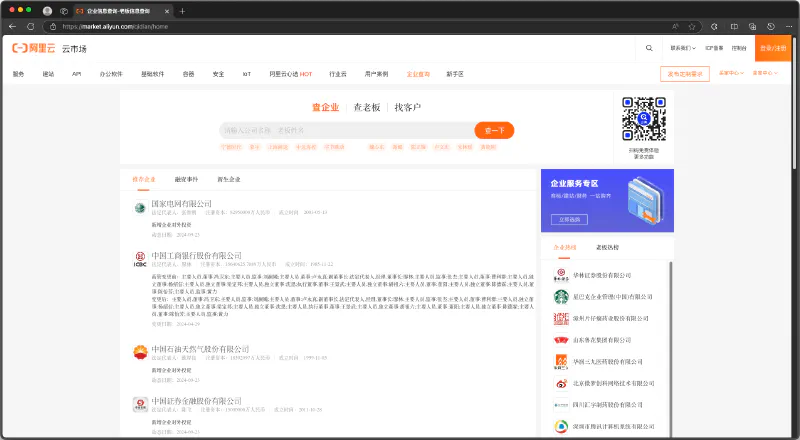The width and height of the screenshot is (800, 440).
Task: Click the ranking list scrollbar
Action: [670, 349]
